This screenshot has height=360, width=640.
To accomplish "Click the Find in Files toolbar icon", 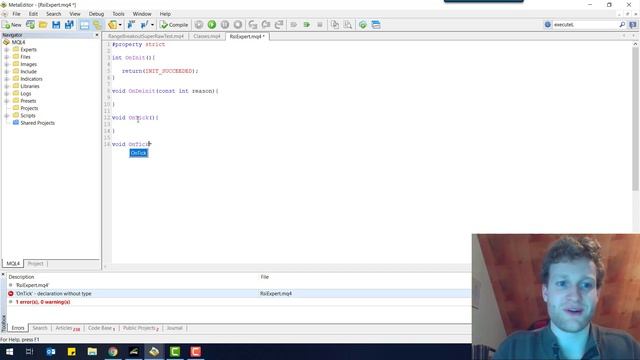I will click(347, 25).
